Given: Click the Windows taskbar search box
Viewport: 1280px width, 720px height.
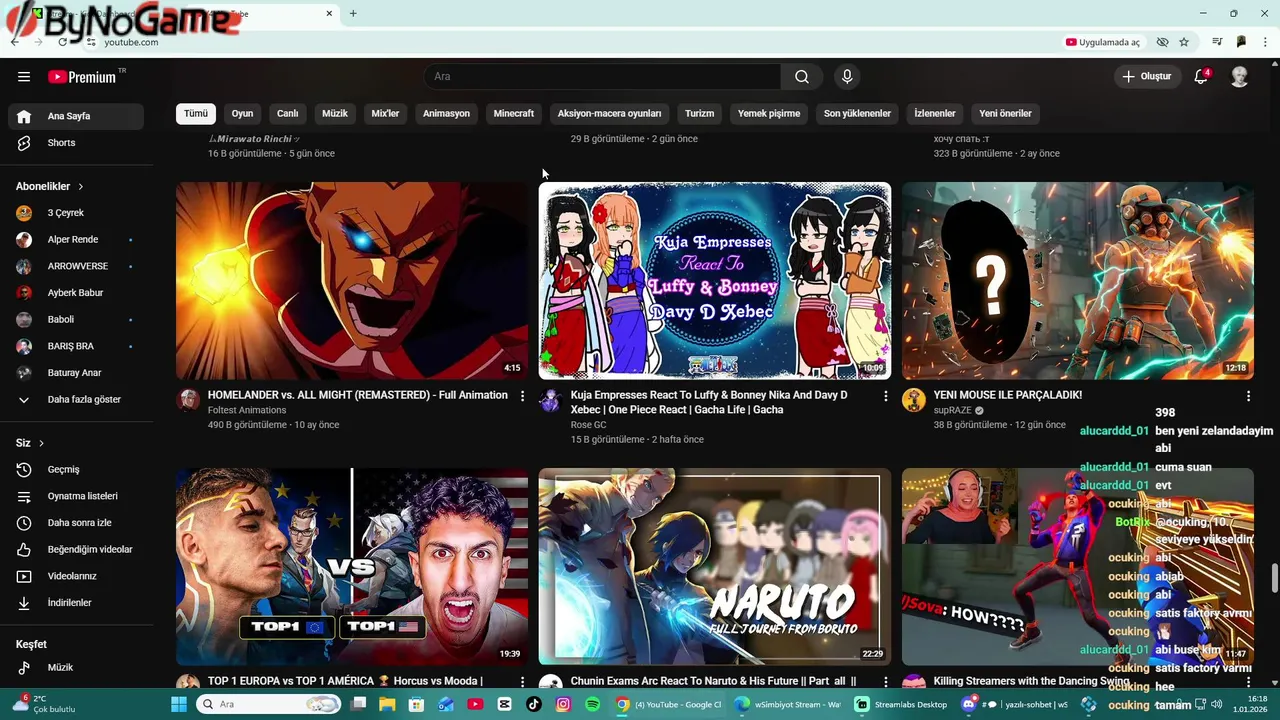Looking at the screenshot, I should pyautogui.click(x=268, y=705).
